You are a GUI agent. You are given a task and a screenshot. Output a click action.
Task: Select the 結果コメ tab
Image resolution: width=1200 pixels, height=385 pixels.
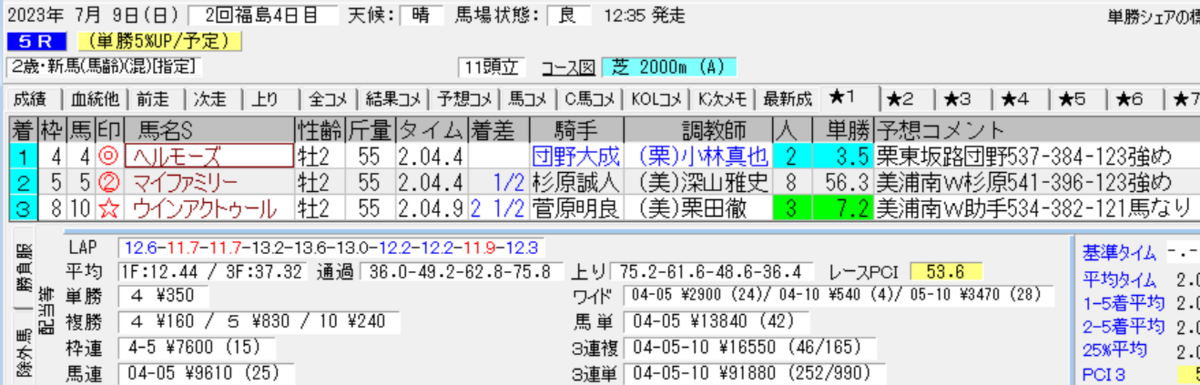tap(394, 99)
